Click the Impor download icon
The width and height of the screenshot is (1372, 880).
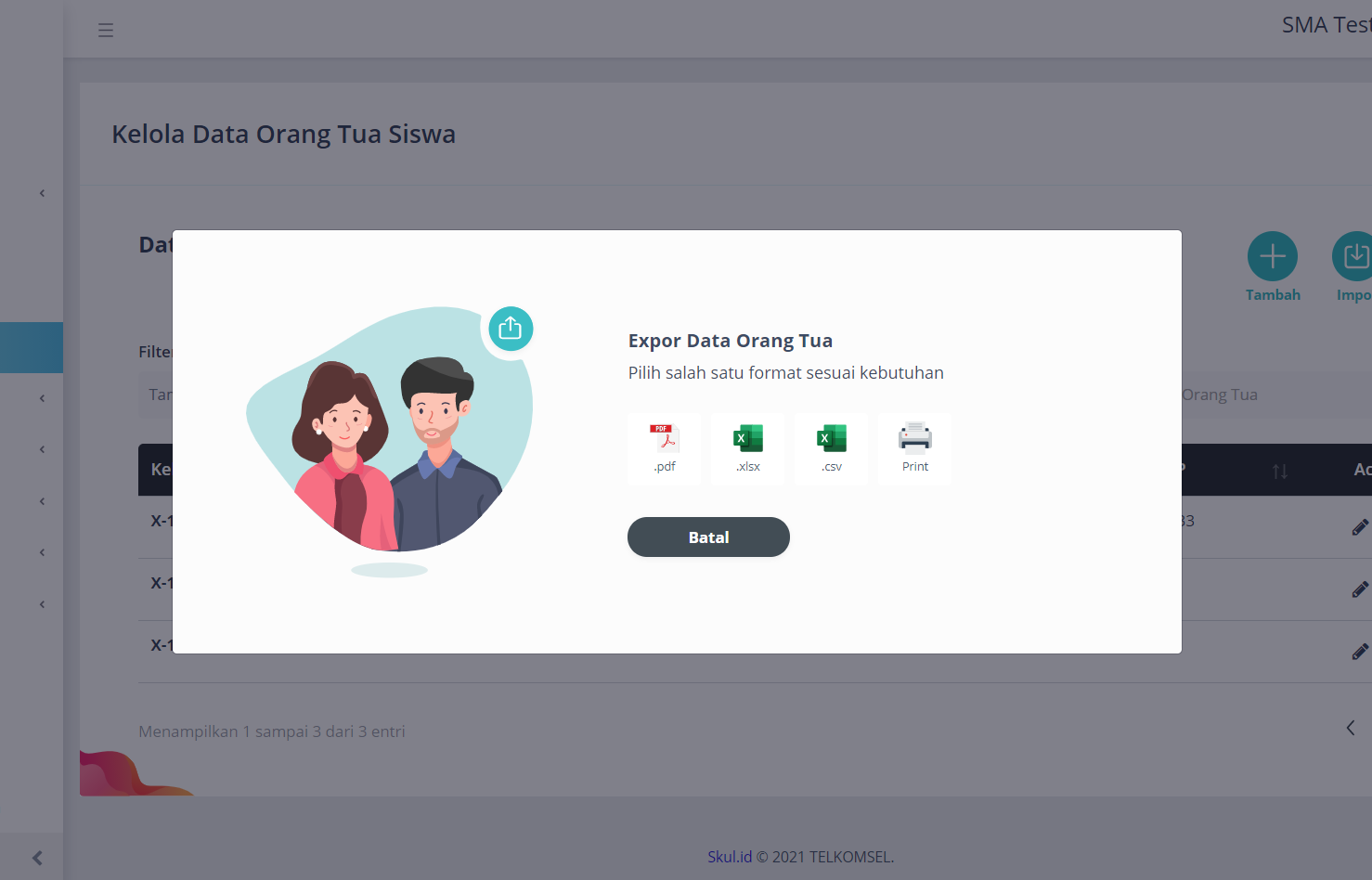coord(1354,256)
